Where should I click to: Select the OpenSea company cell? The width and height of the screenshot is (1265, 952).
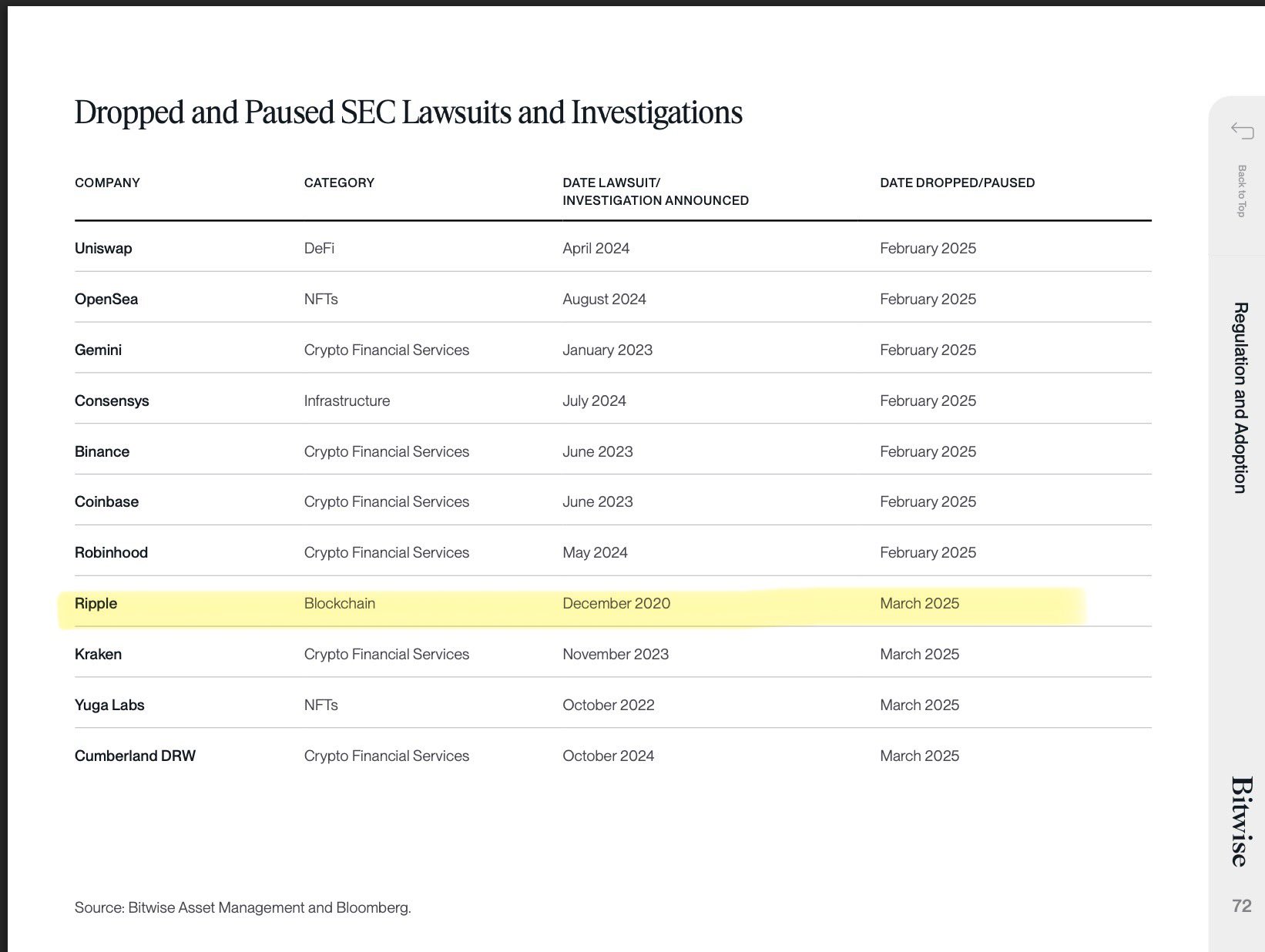pyautogui.click(x=106, y=299)
